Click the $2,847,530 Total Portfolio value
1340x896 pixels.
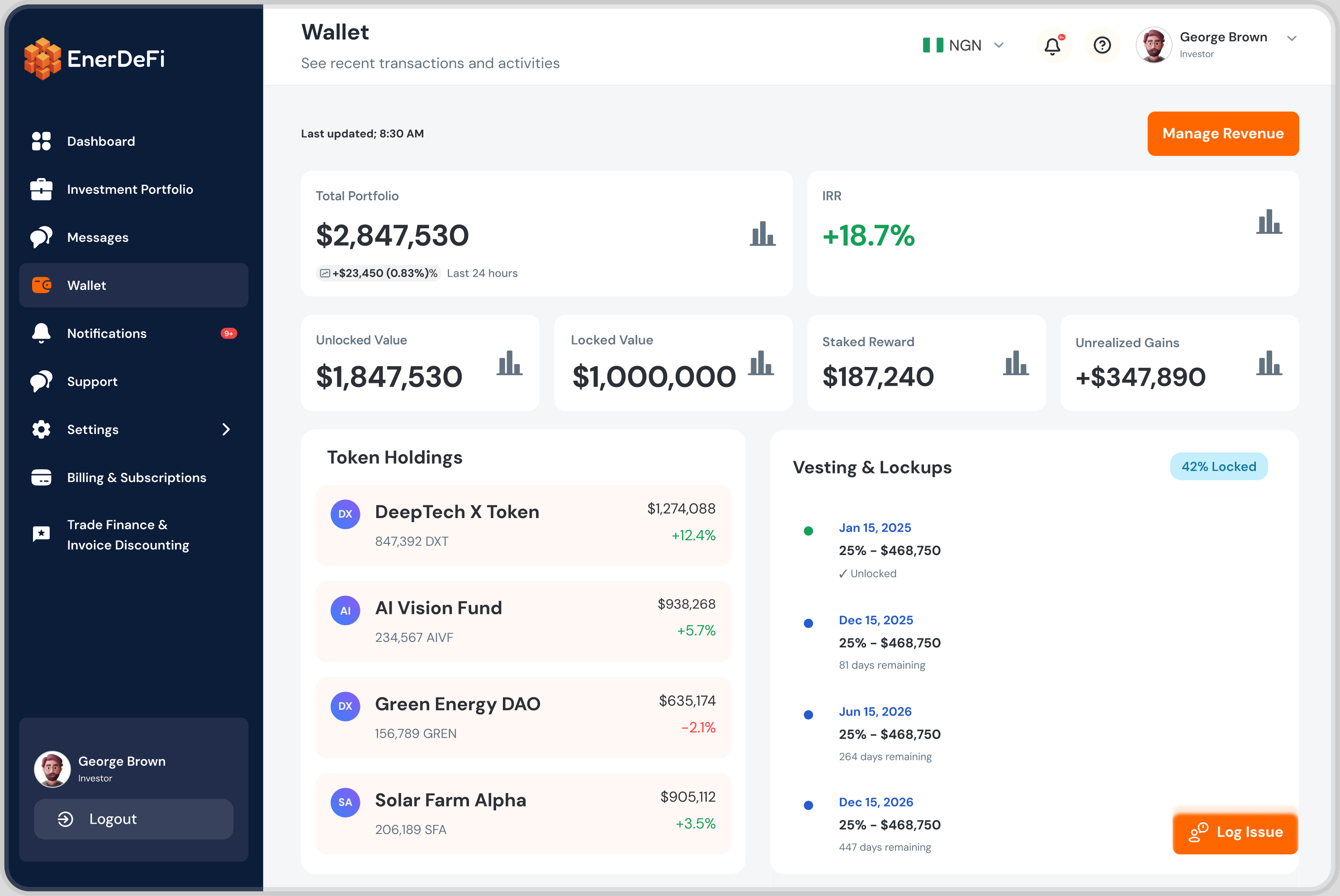392,236
